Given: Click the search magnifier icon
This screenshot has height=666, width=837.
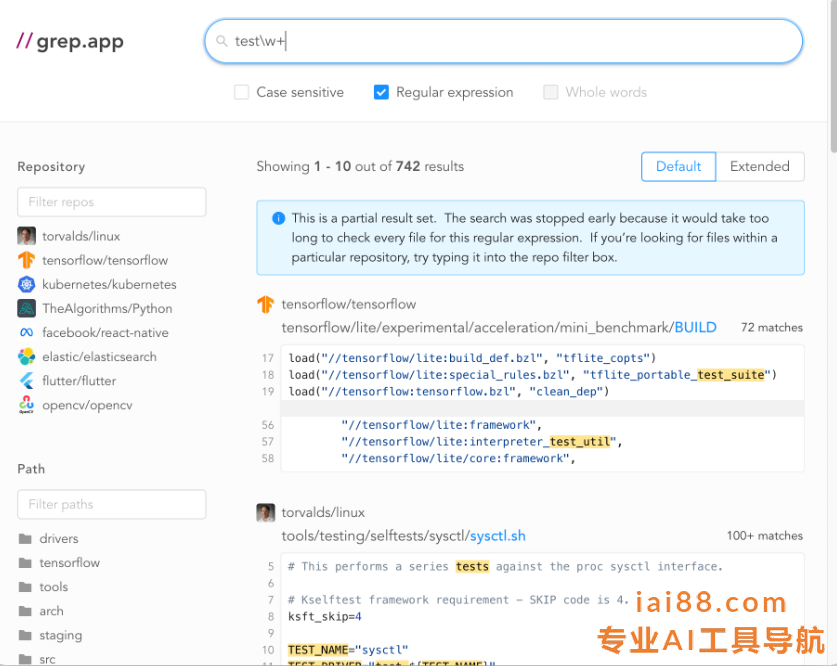Looking at the screenshot, I should 222,42.
